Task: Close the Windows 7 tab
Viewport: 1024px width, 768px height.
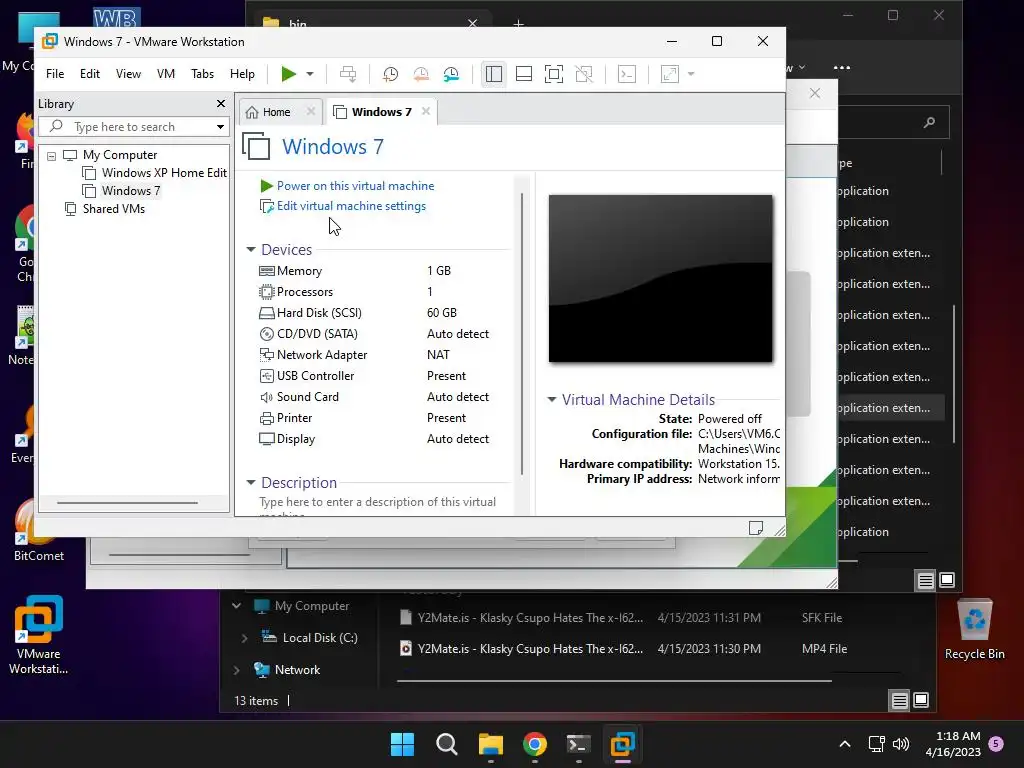Action: tap(426, 112)
